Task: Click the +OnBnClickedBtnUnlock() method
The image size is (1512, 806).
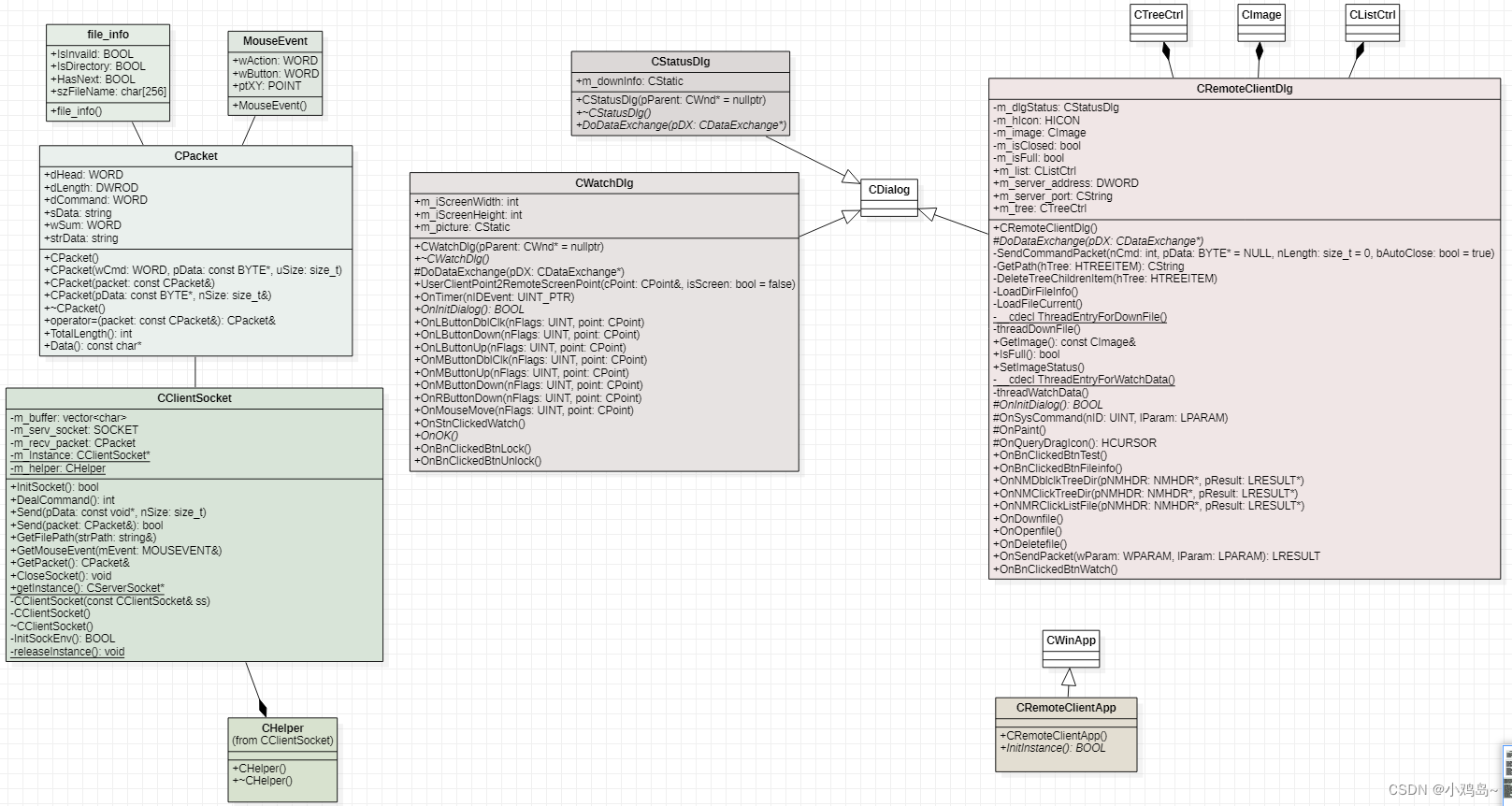Action: [478, 461]
